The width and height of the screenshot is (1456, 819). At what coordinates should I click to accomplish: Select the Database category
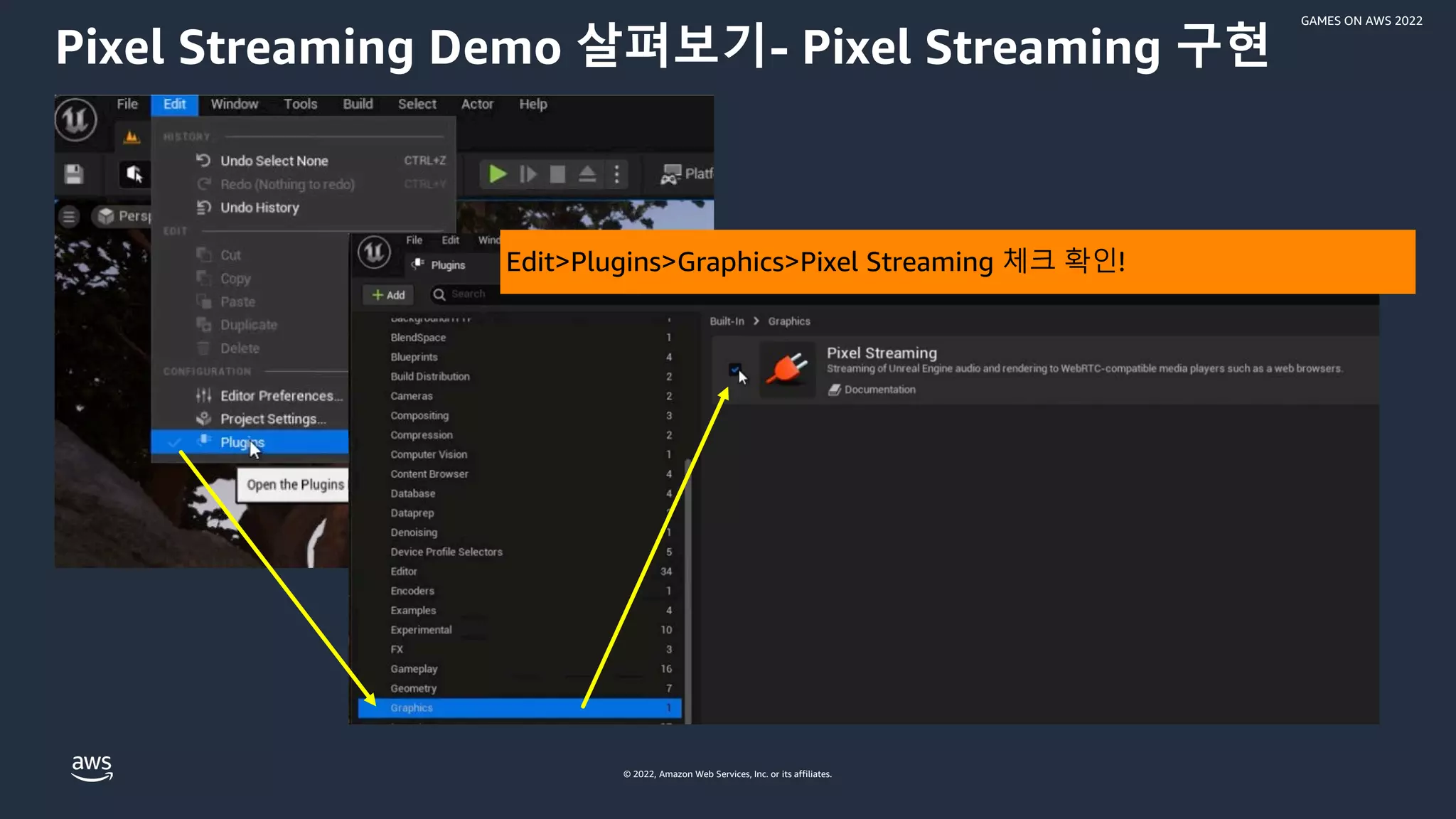click(x=519, y=493)
